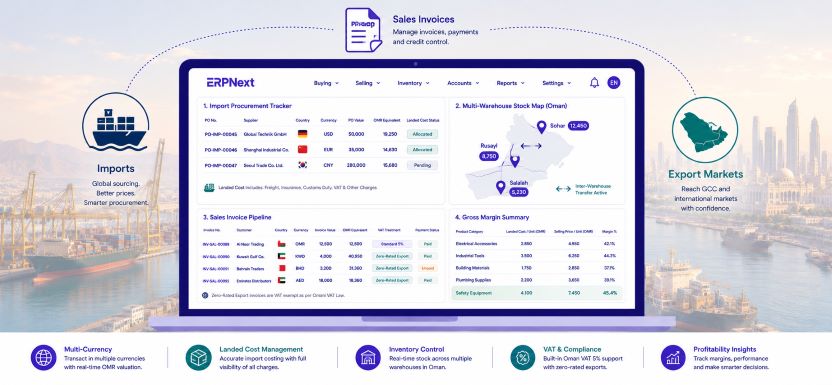Click the Gross Margin Summary heading
The width and height of the screenshot is (832, 385).
(492, 217)
